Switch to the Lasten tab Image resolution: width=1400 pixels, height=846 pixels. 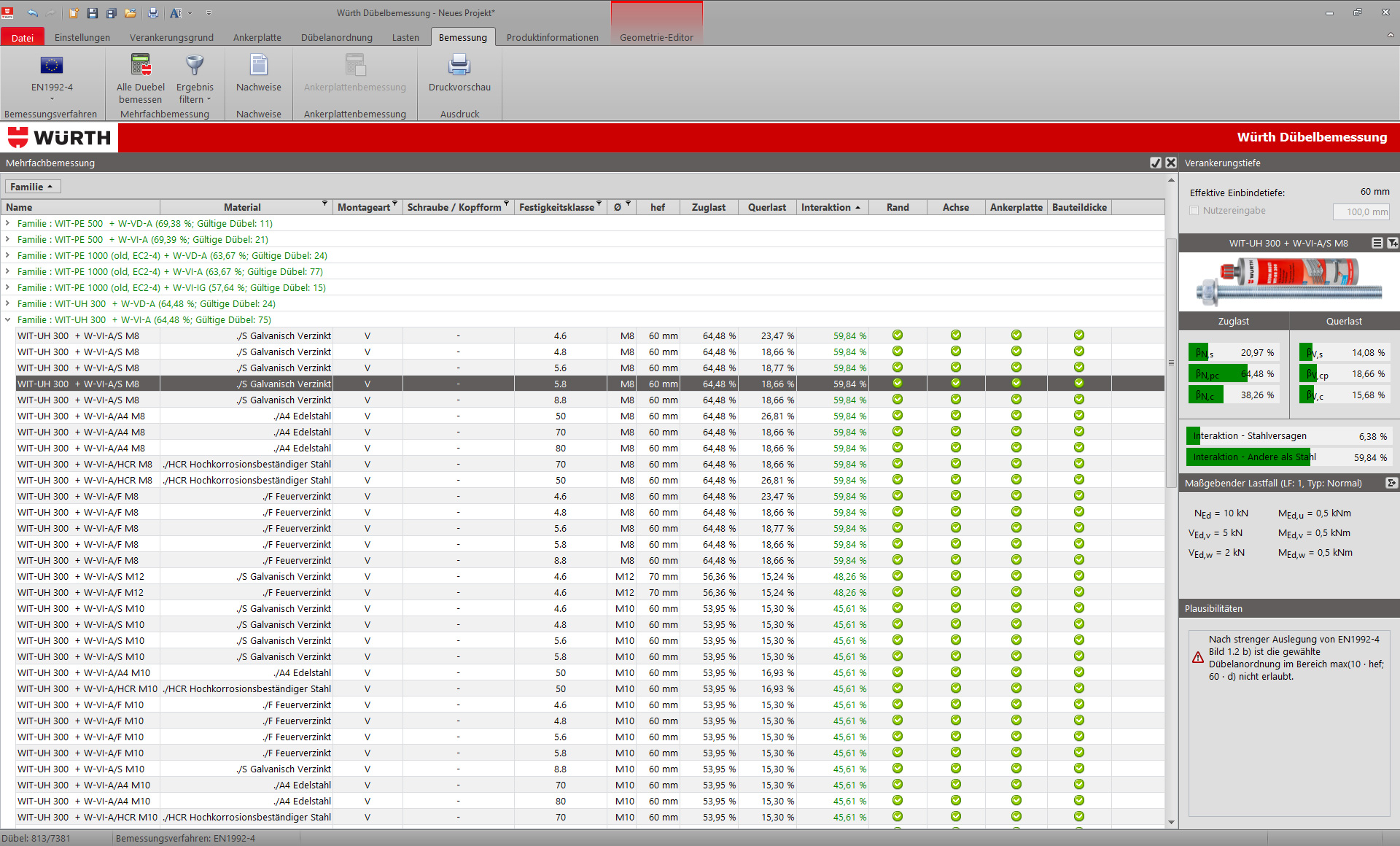tap(405, 37)
